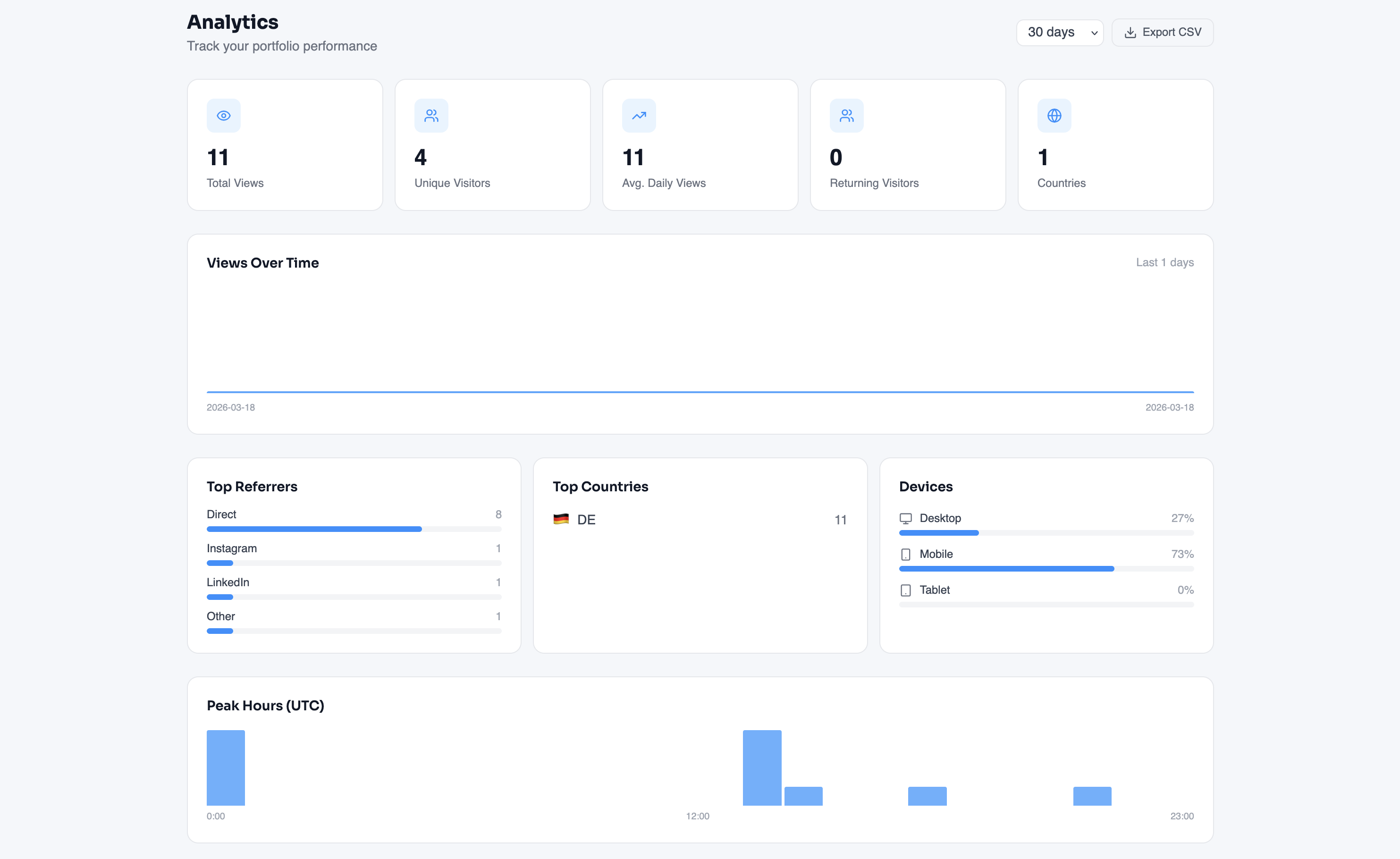This screenshot has height=859, width=1400.
Task: Click the LinkedIn referrer progress bar
Action: pos(354,597)
